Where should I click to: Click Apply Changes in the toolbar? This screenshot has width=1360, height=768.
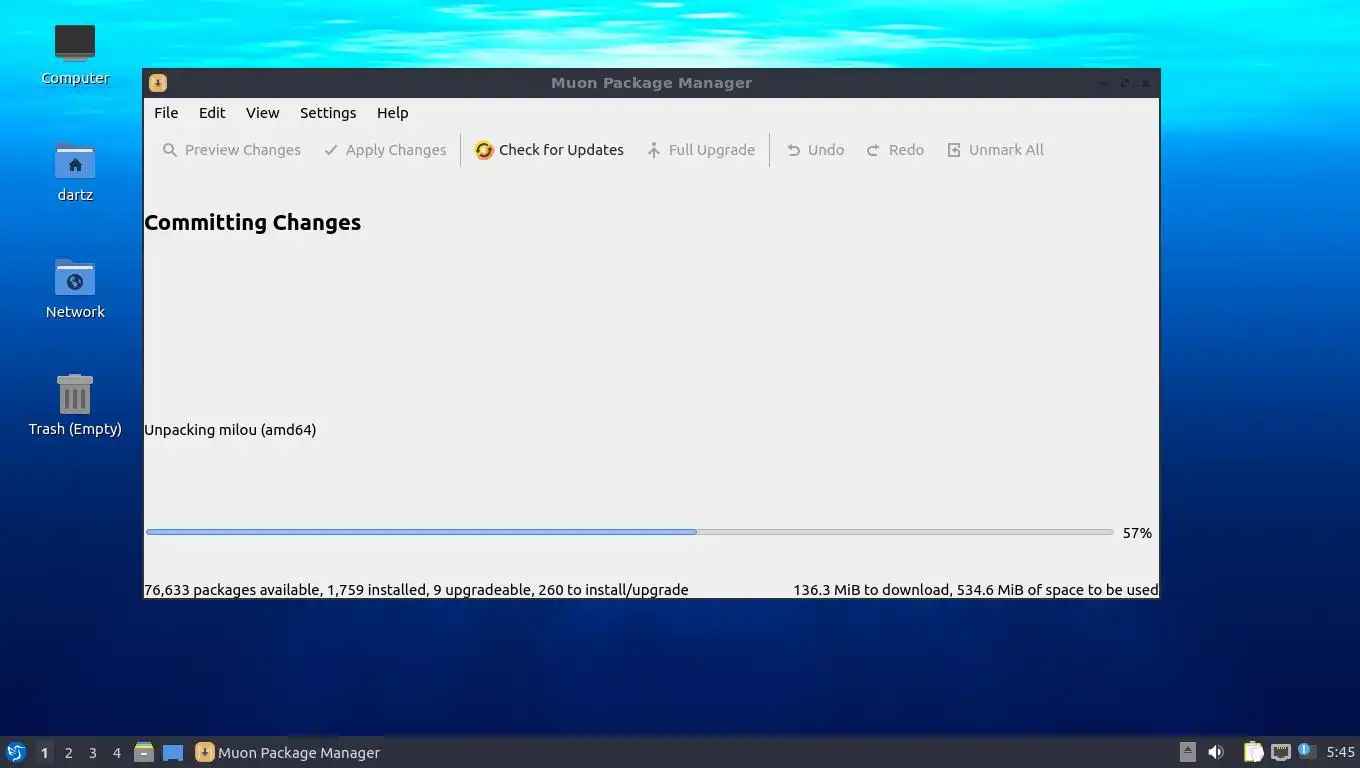385,150
